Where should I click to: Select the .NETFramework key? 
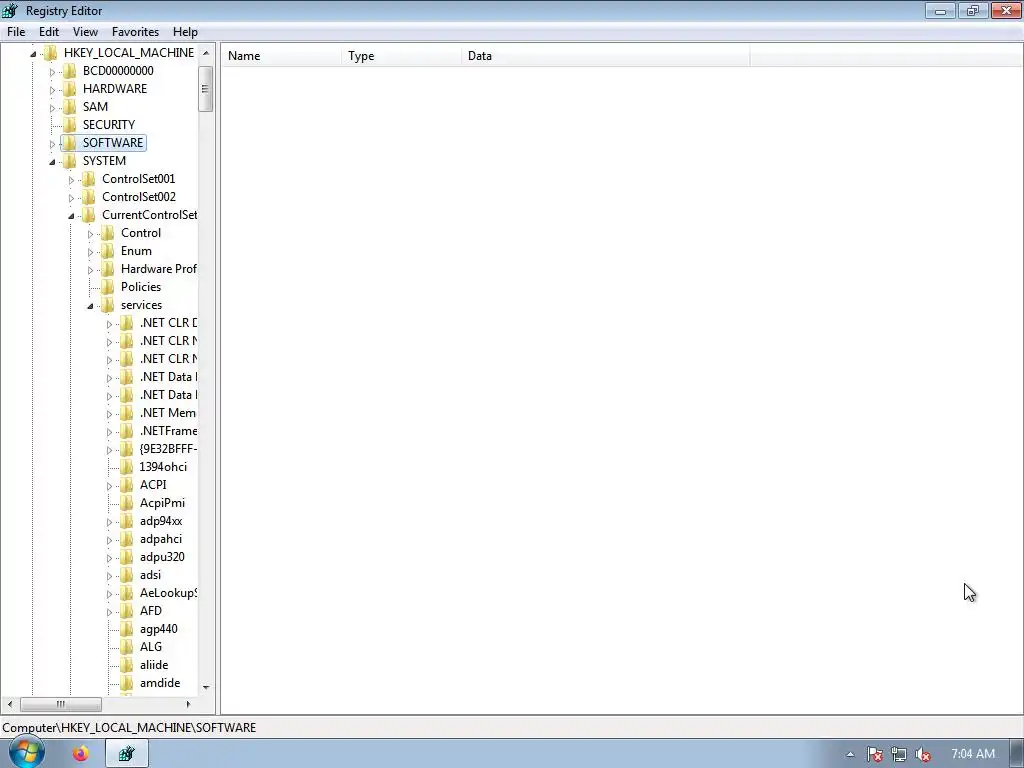[x=168, y=431]
